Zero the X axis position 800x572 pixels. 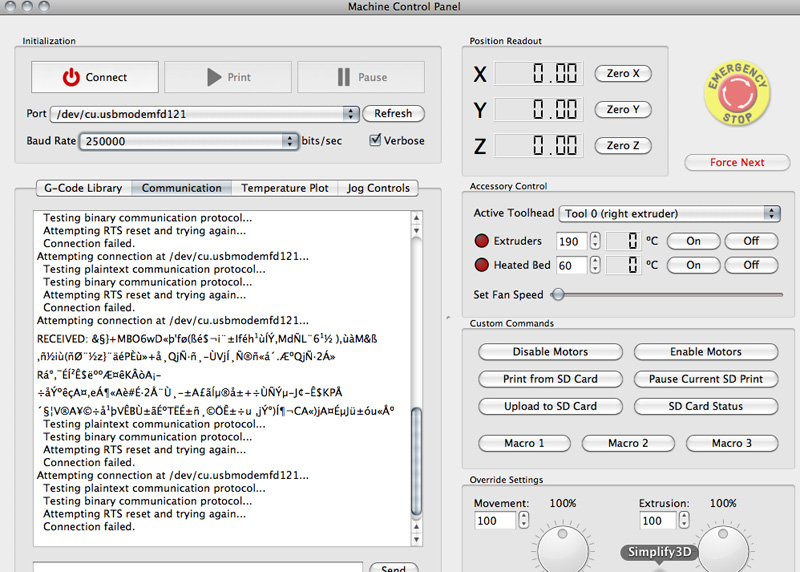pos(623,73)
